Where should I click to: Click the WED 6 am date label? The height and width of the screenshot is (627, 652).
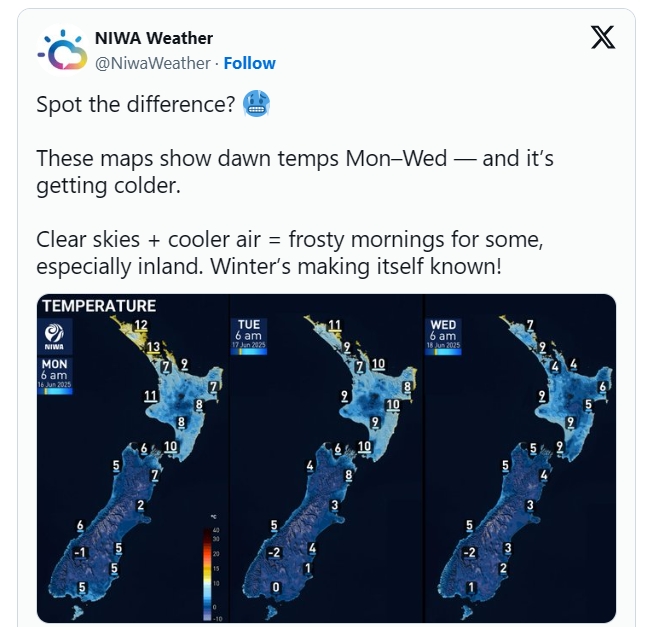coord(443,336)
